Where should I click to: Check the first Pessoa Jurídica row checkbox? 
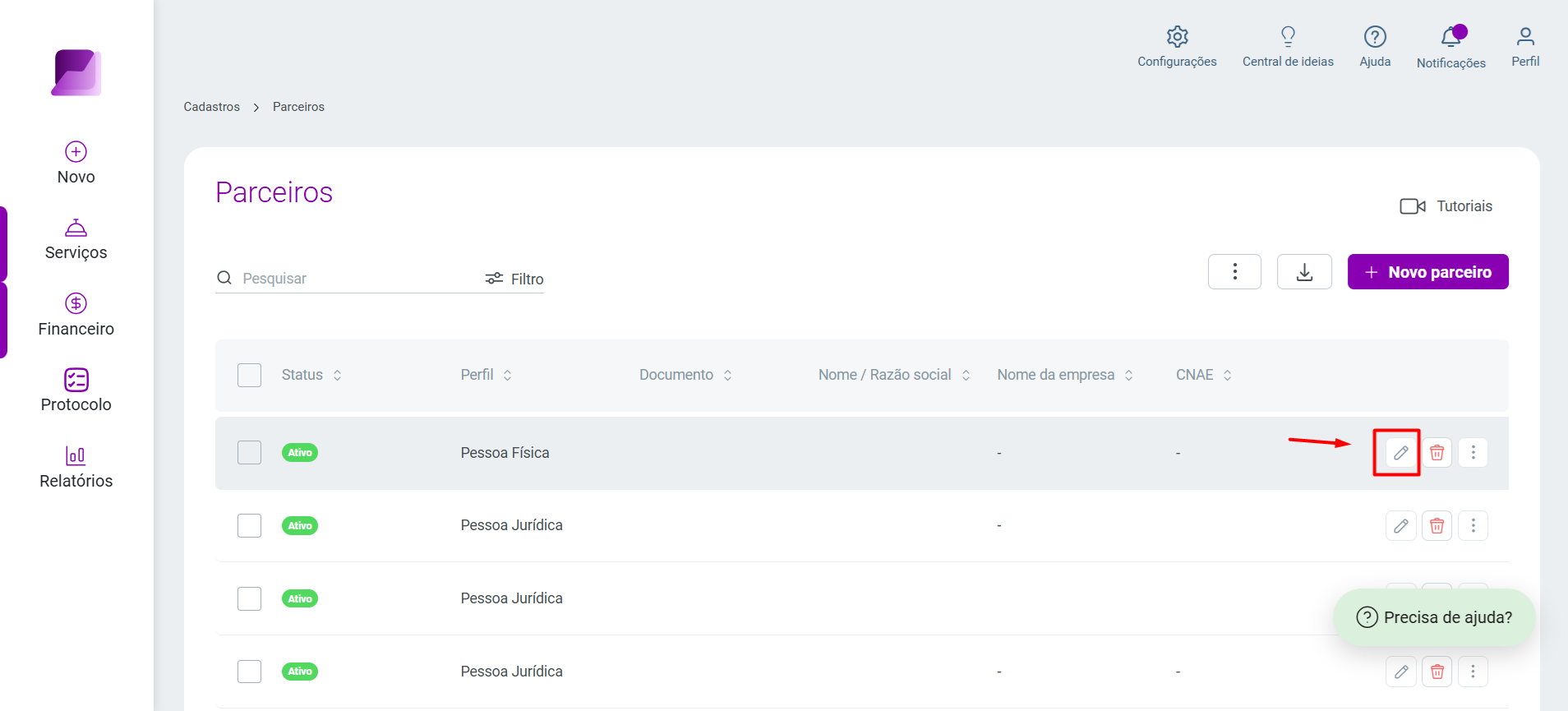[x=249, y=525]
